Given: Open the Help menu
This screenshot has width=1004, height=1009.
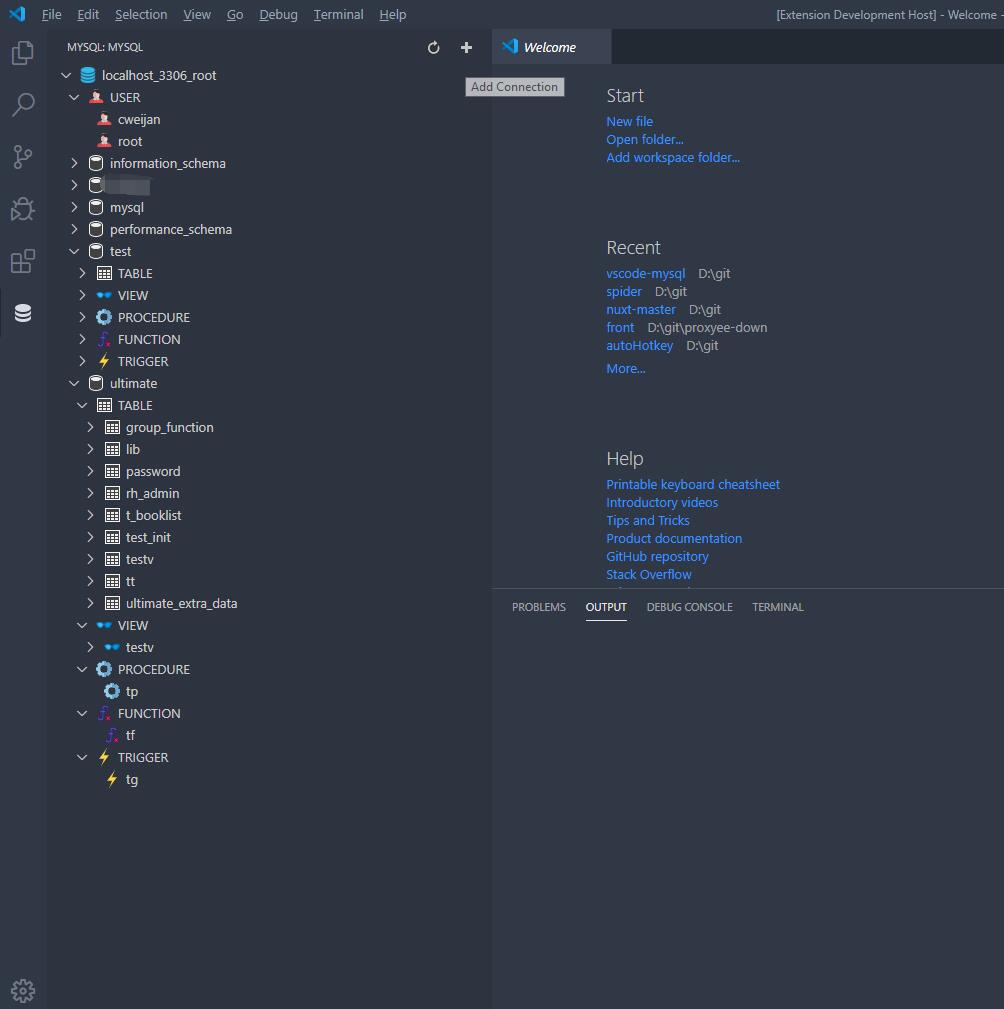Looking at the screenshot, I should [393, 14].
